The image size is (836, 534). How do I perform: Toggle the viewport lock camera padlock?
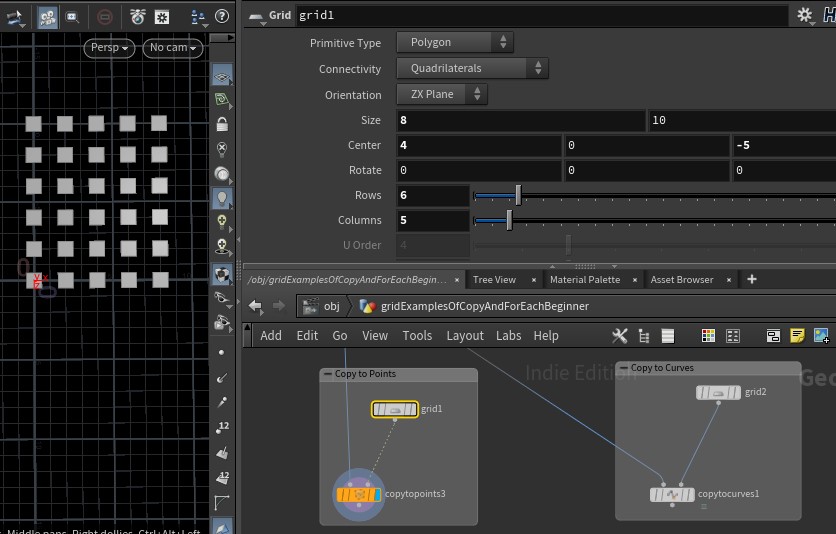pos(222,124)
